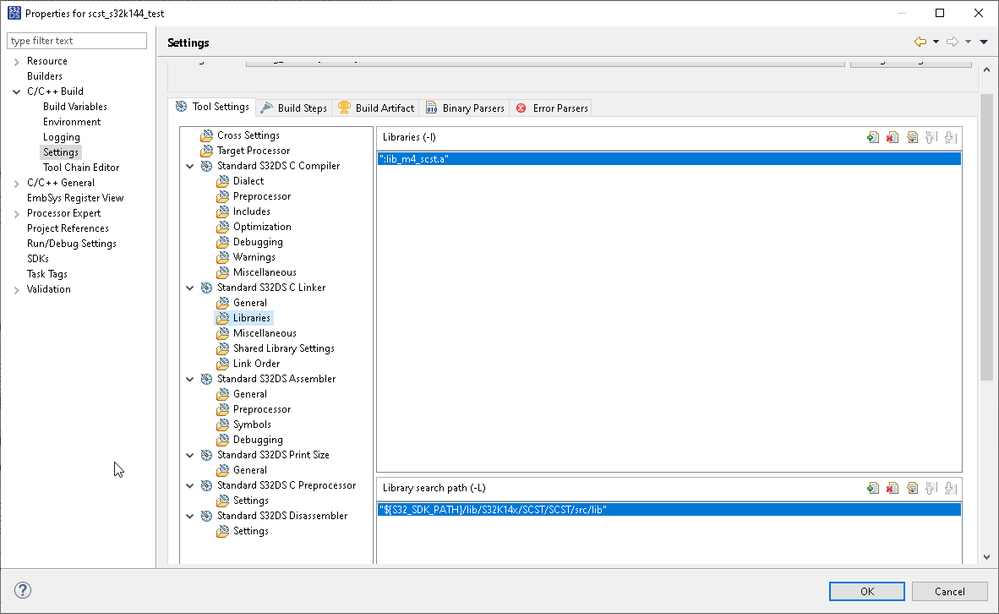Switch to the Build Steps tab
Image resolution: width=999 pixels, height=614 pixels.
[x=303, y=107]
